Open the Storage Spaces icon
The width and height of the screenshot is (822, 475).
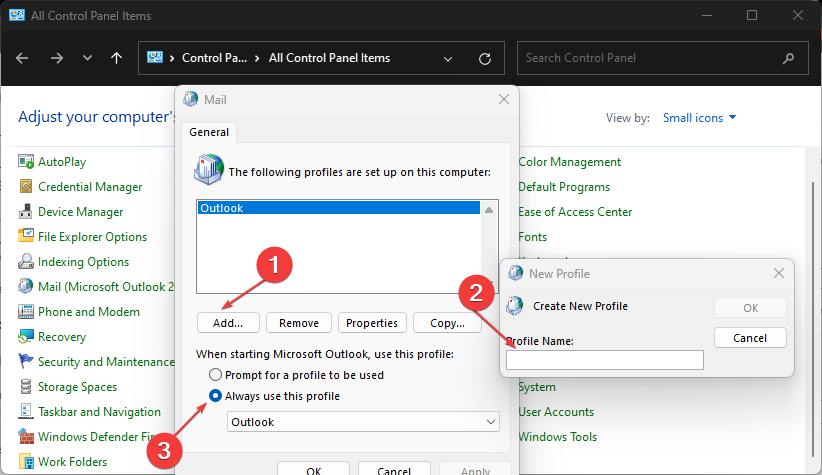pos(26,386)
